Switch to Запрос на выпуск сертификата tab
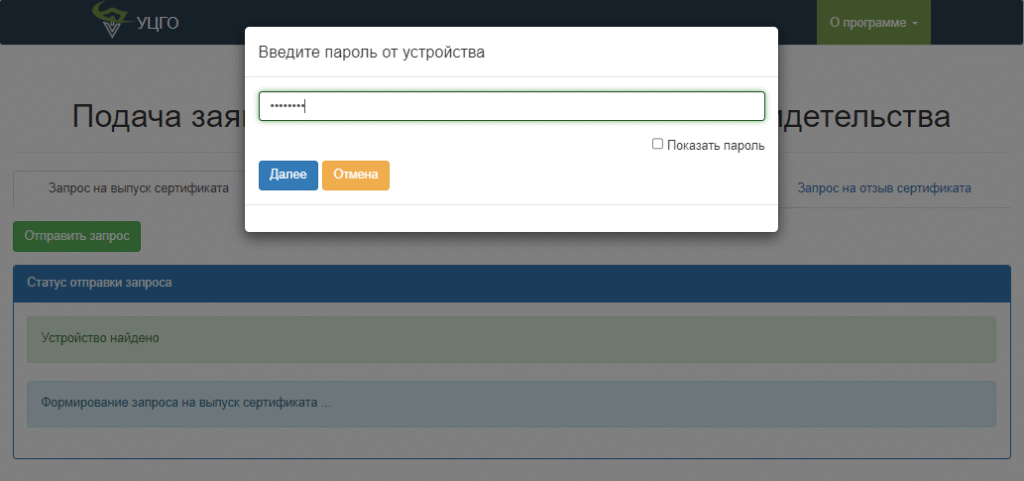 (x=138, y=188)
